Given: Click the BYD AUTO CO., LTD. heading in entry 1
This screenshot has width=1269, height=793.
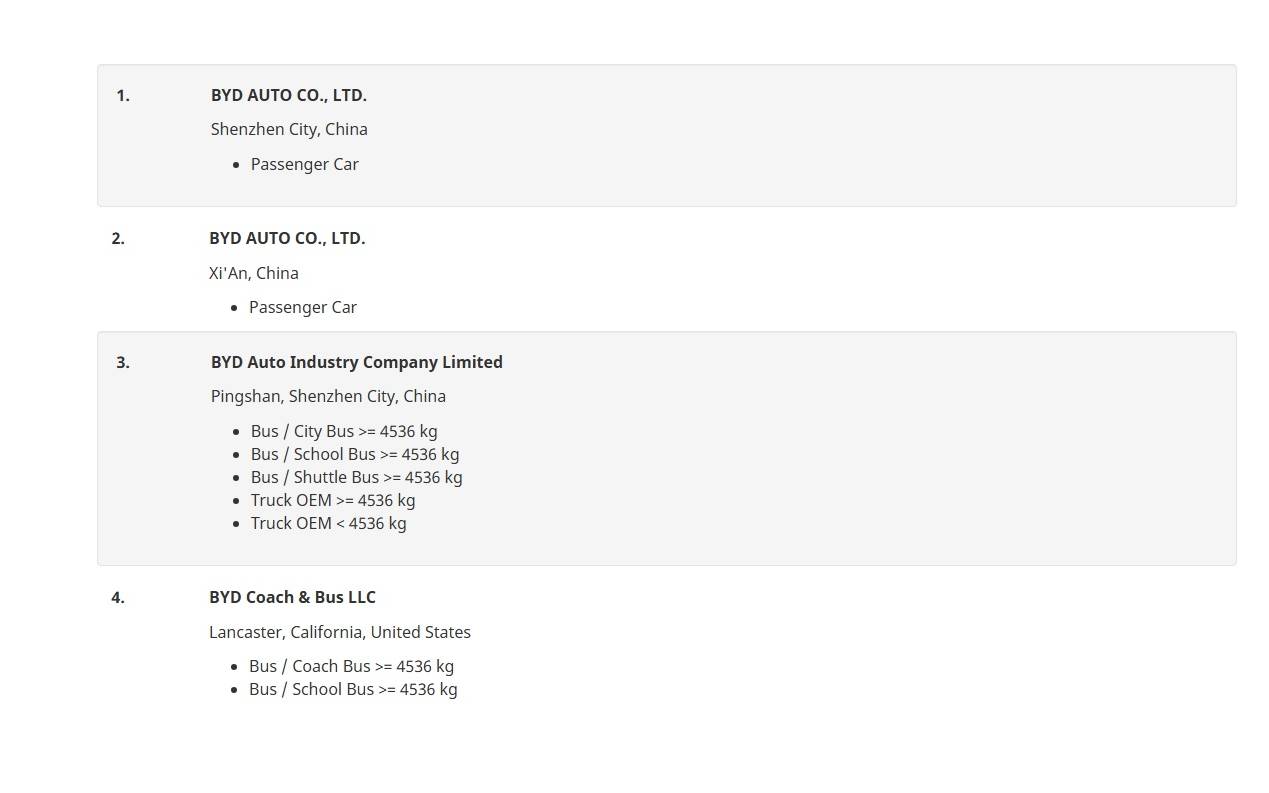Looking at the screenshot, I should pos(288,95).
